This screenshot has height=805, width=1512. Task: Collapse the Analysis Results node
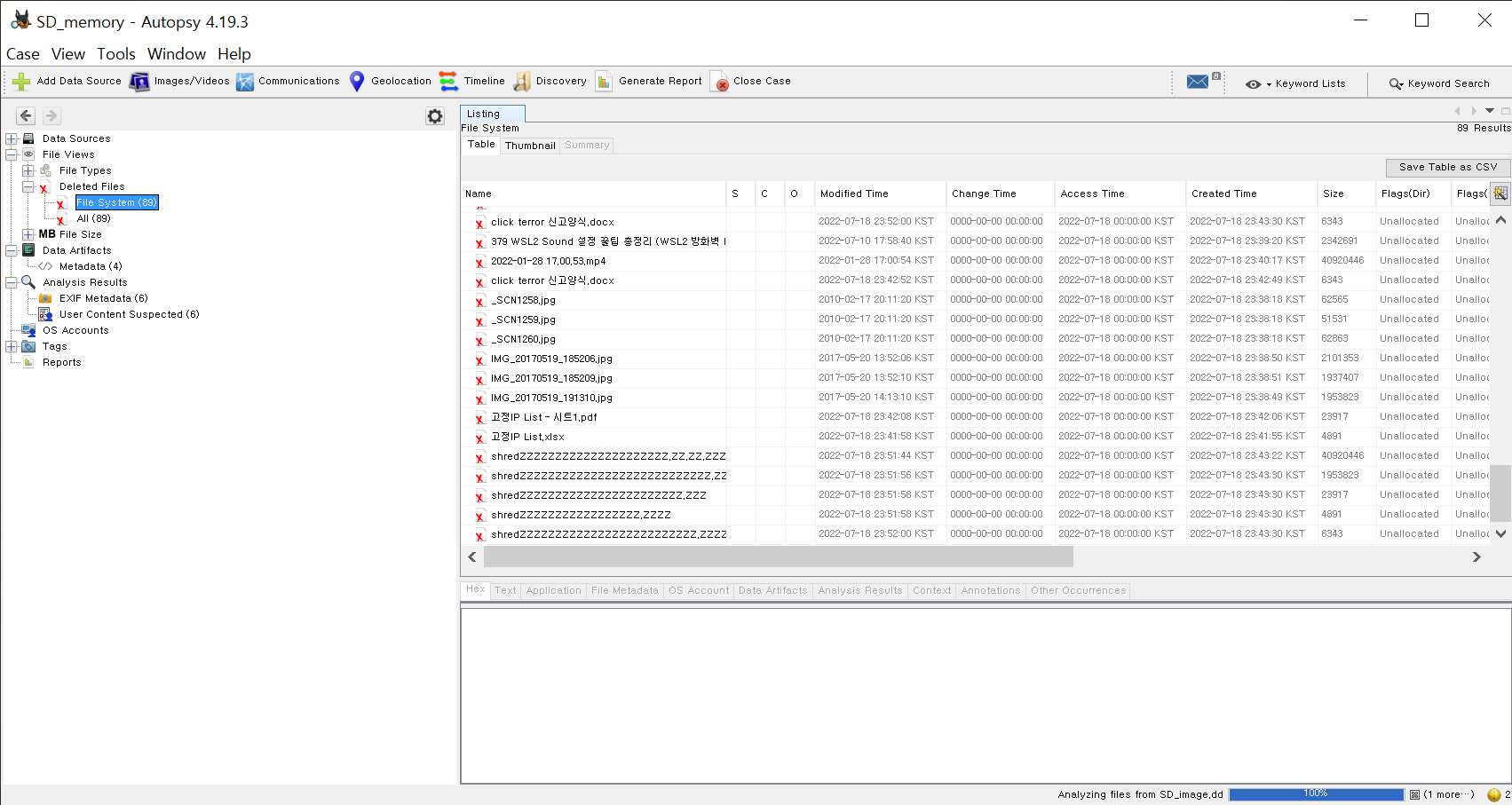(x=12, y=282)
